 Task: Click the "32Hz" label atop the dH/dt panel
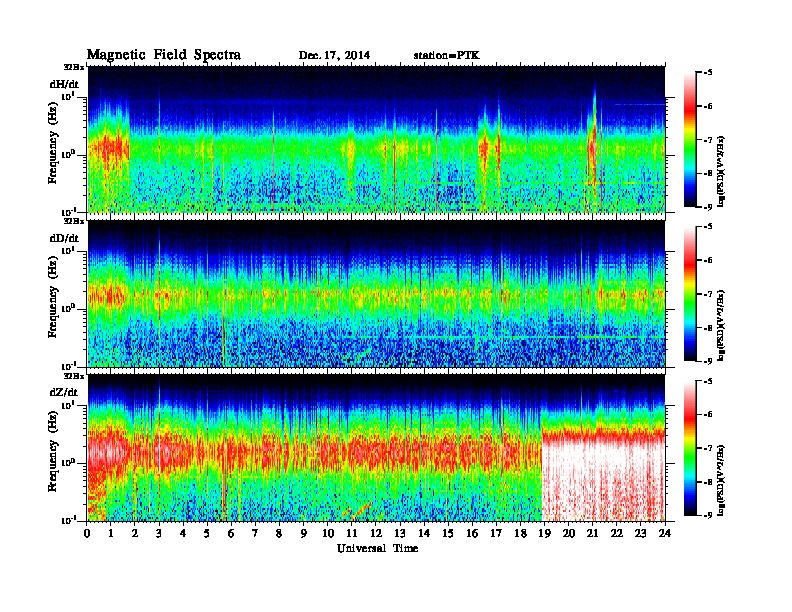tap(74, 67)
